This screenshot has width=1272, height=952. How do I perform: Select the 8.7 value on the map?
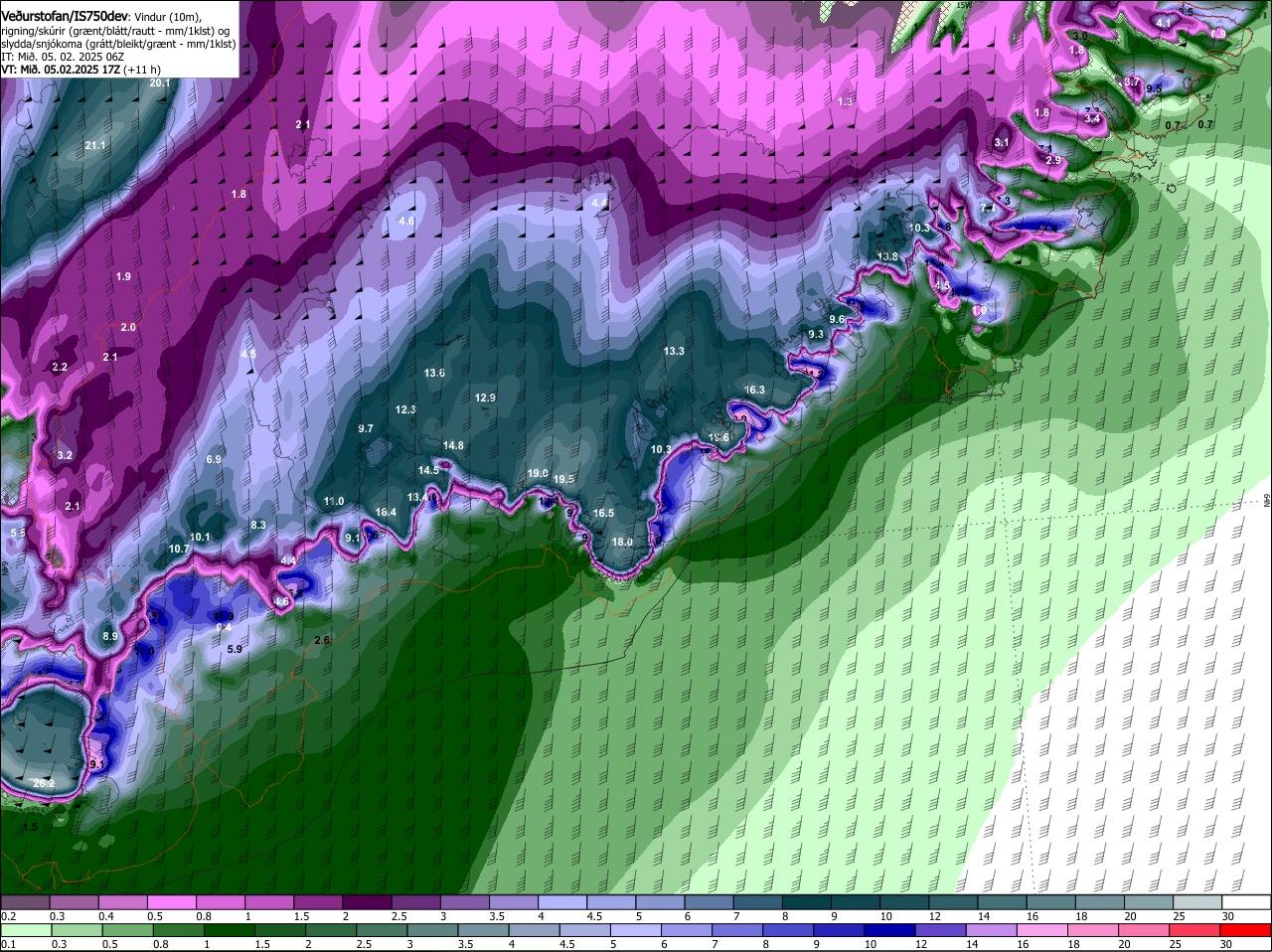1132,81
